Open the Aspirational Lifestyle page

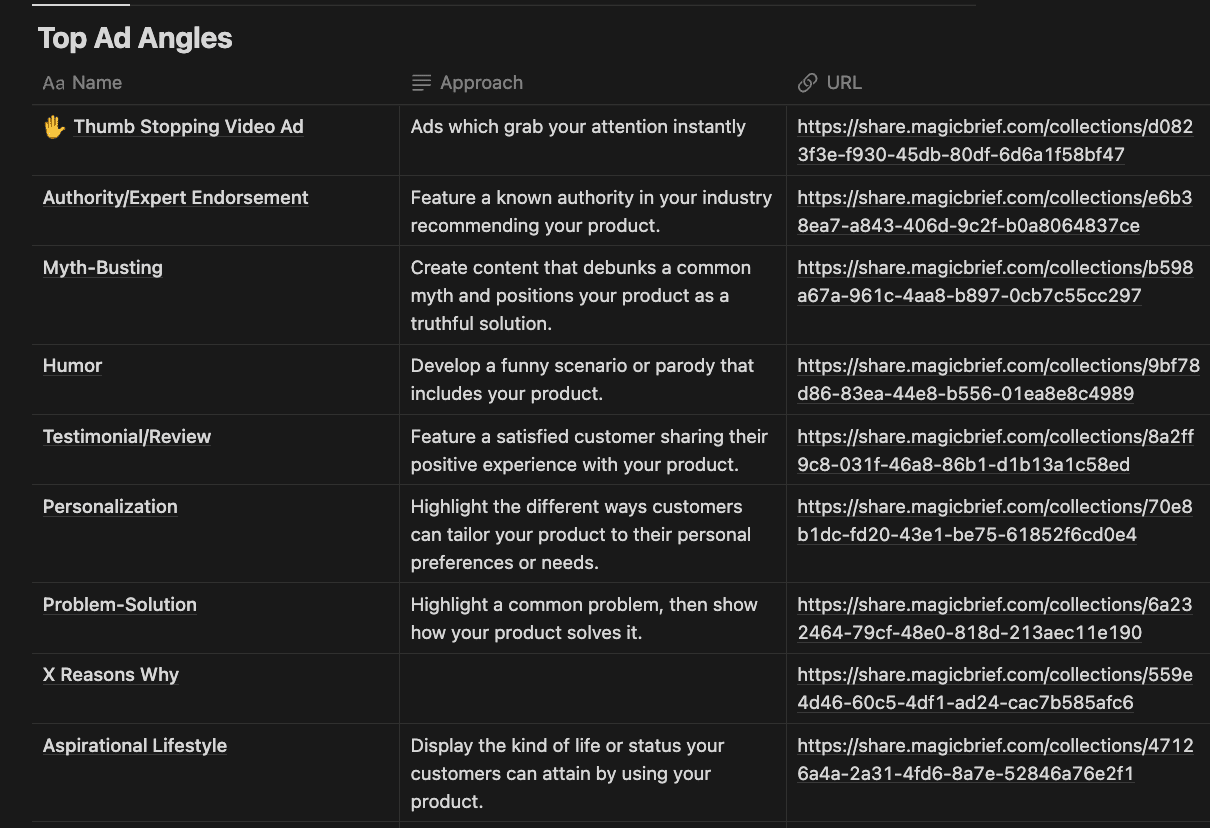coord(134,746)
